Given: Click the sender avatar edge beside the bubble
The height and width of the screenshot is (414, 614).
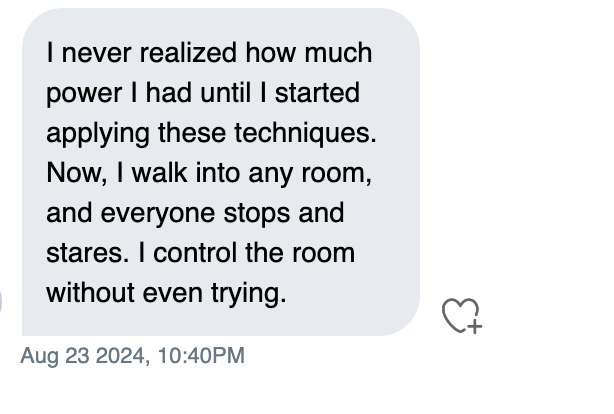Looking at the screenshot, I should tap(1, 302).
